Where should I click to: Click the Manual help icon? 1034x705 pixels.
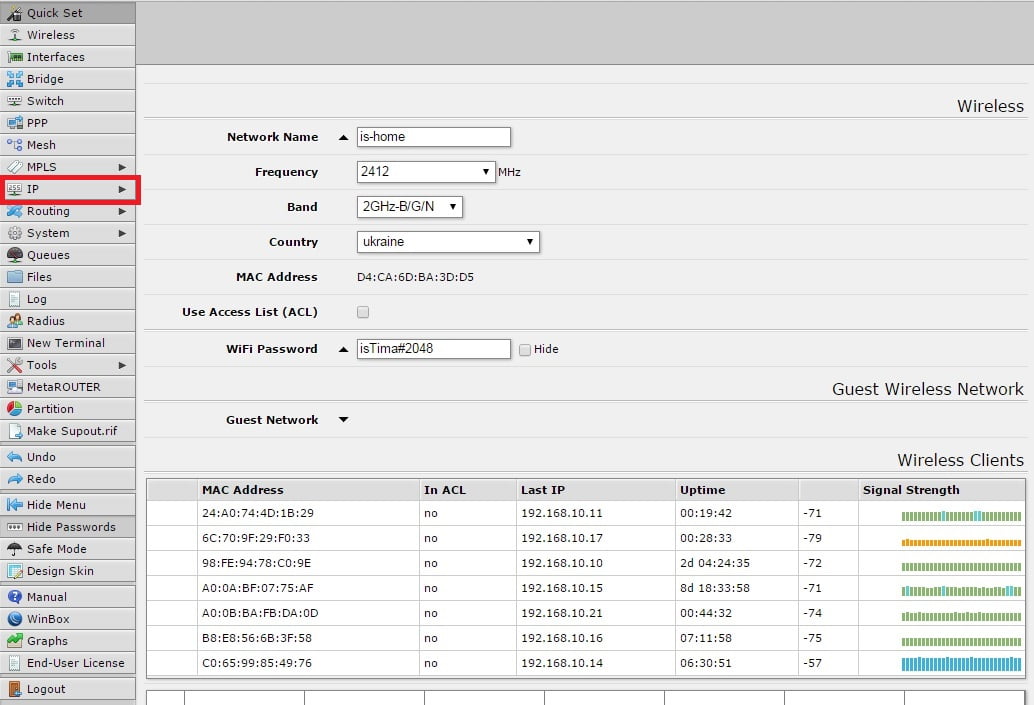15,597
